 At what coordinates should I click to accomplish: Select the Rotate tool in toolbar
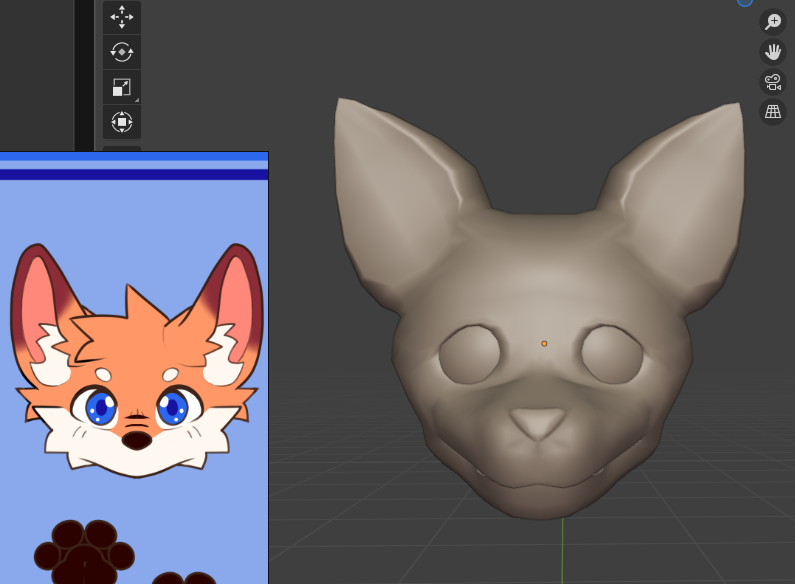(x=122, y=52)
